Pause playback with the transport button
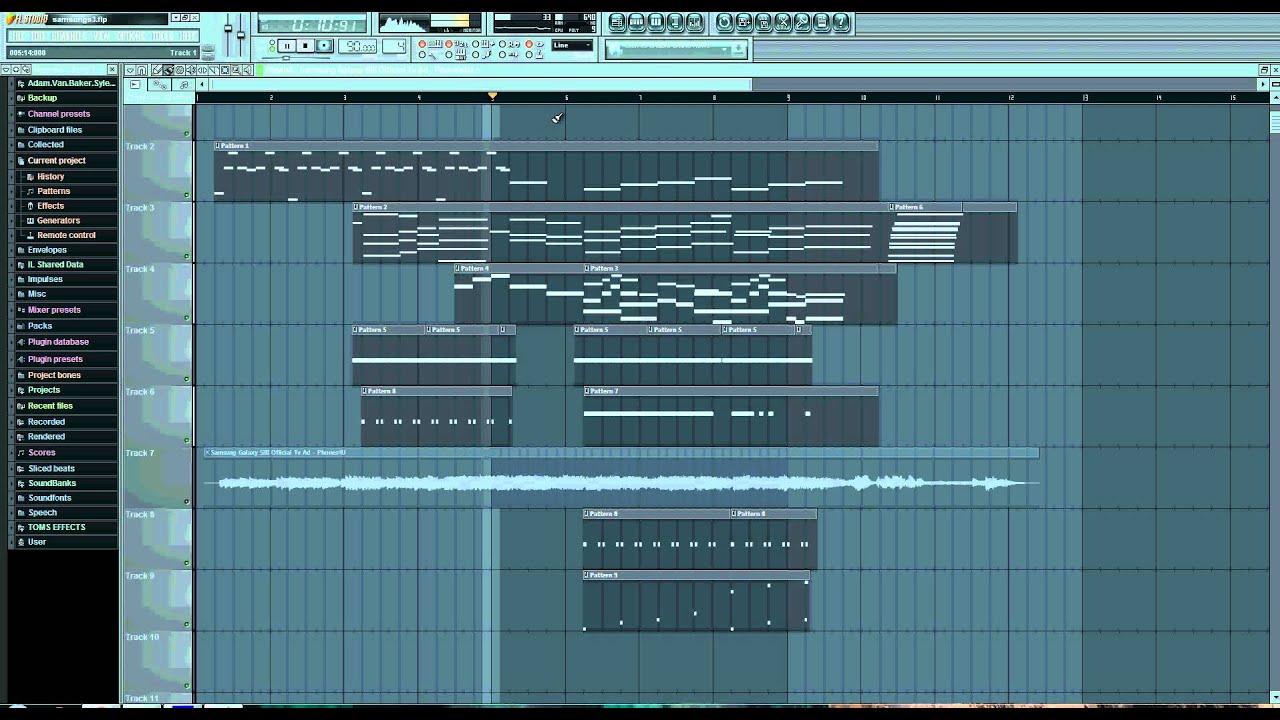 pyautogui.click(x=287, y=46)
